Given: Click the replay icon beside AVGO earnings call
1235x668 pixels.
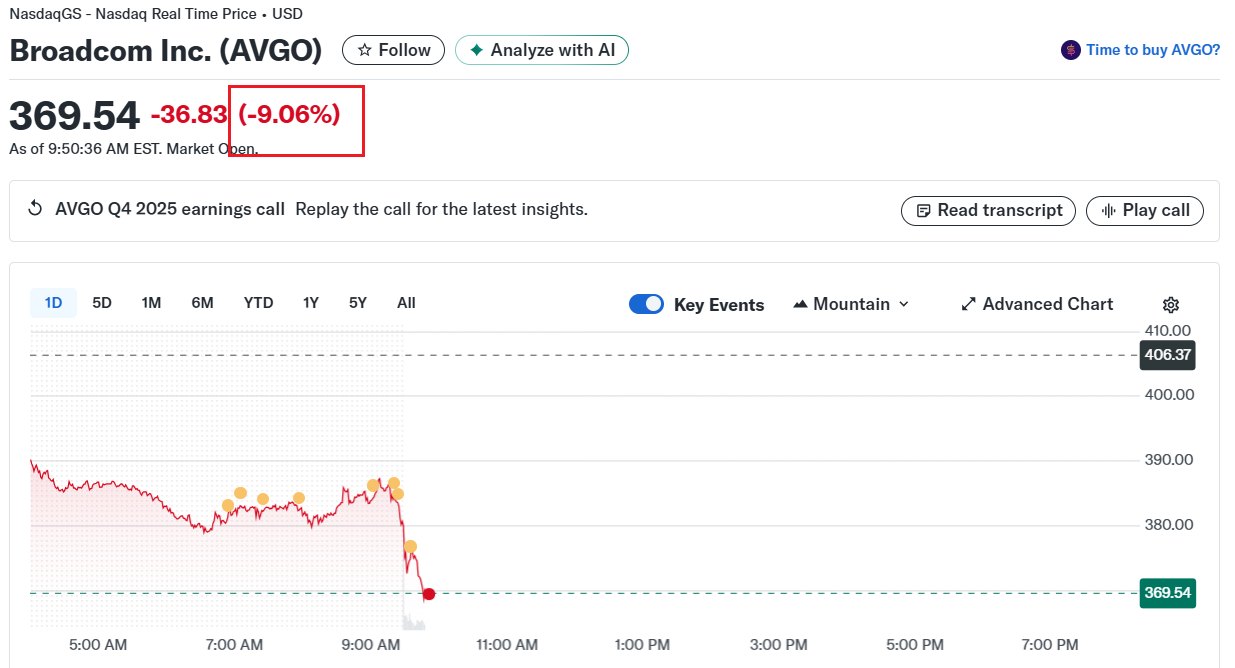Looking at the screenshot, I should click(x=35, y=209).
